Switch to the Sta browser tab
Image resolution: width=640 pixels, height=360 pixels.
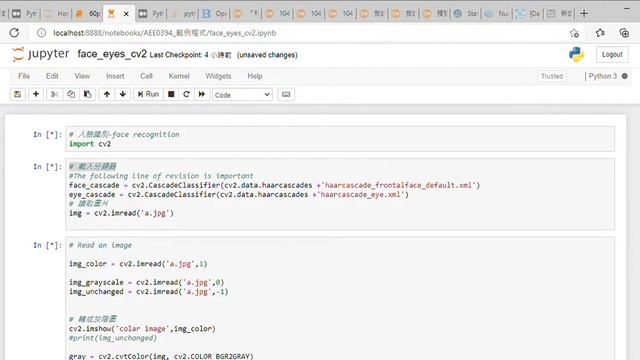pos(466,14)
